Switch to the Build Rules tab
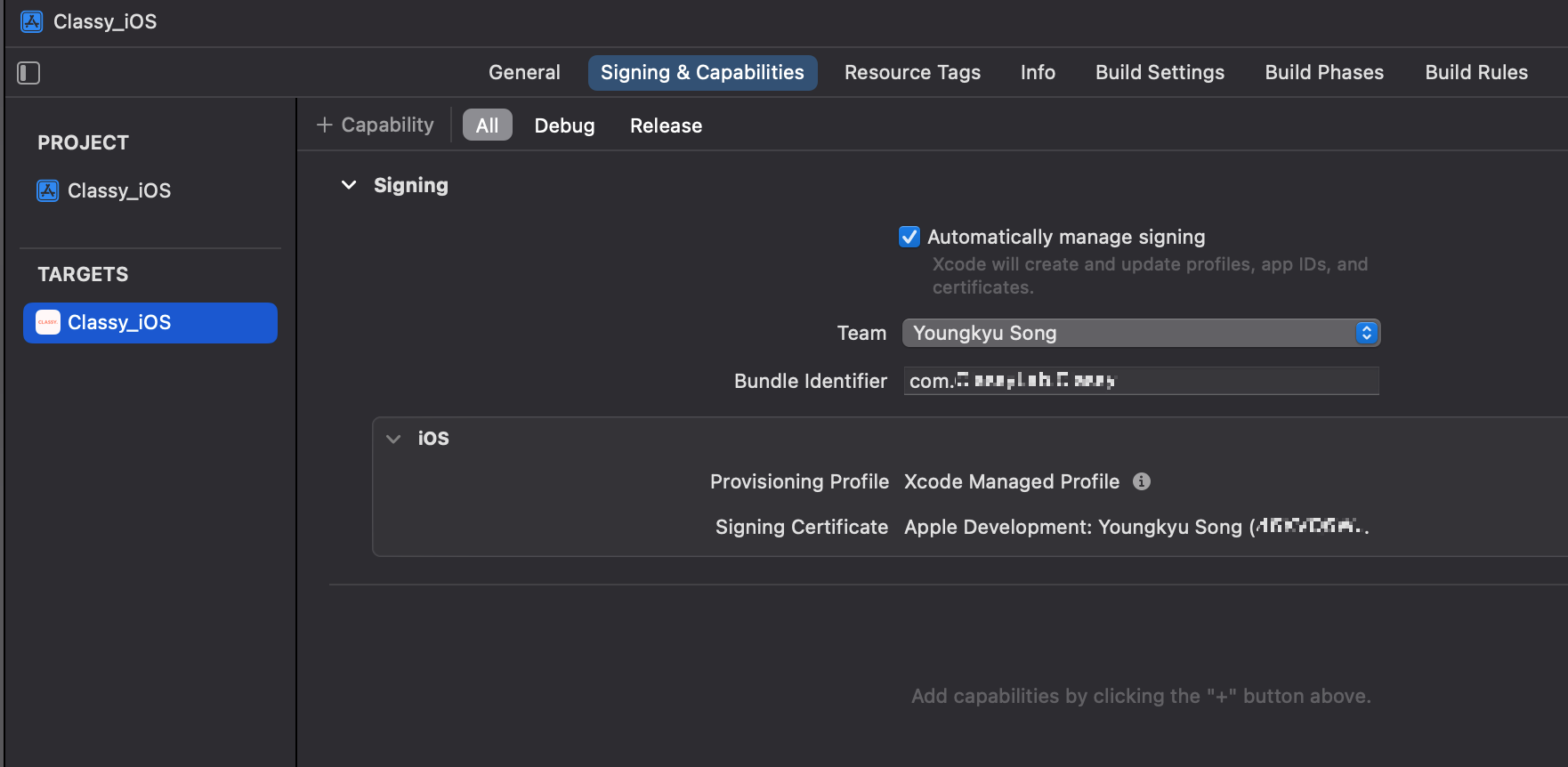Image resolution: width=1568 pixels, height=767 pixels. pyautogui.click(x=1476, y=73)
